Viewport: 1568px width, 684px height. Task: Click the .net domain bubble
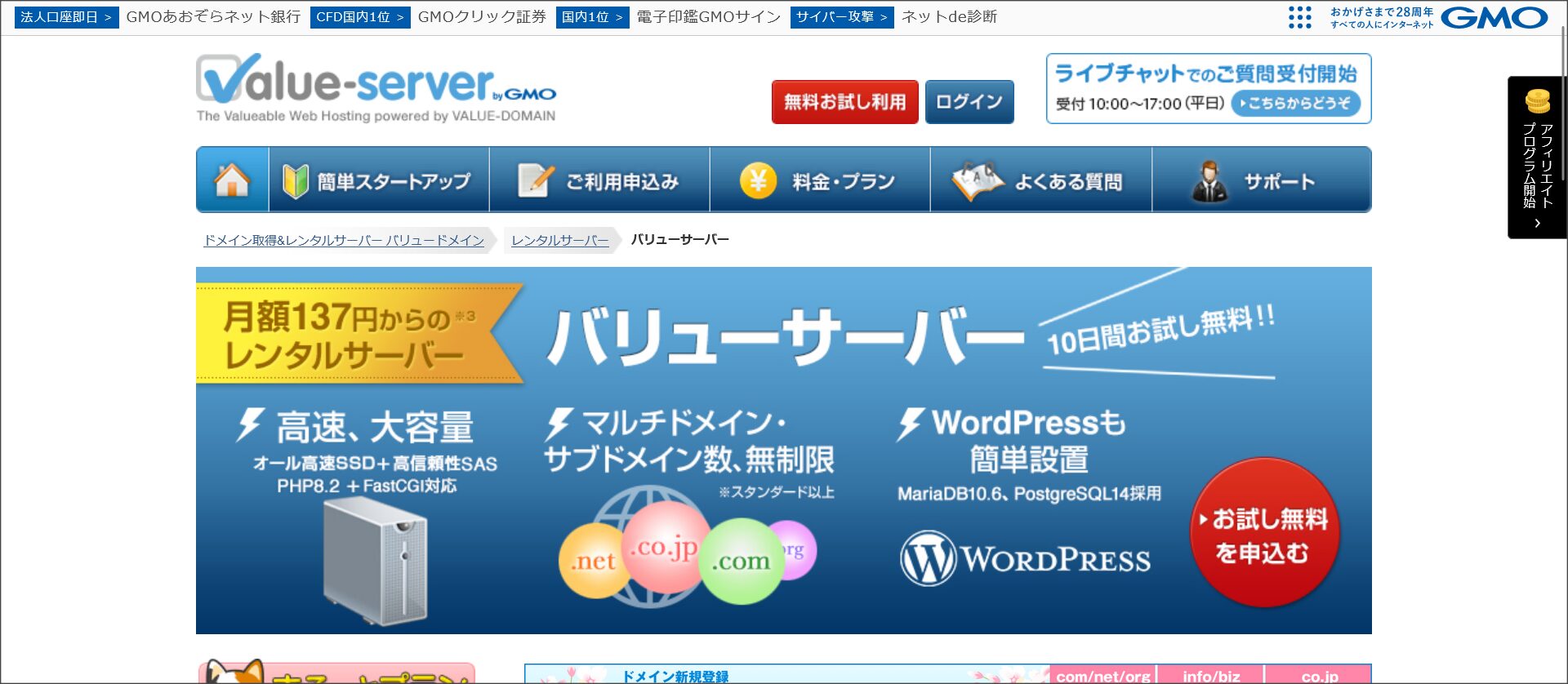[593, 561]
